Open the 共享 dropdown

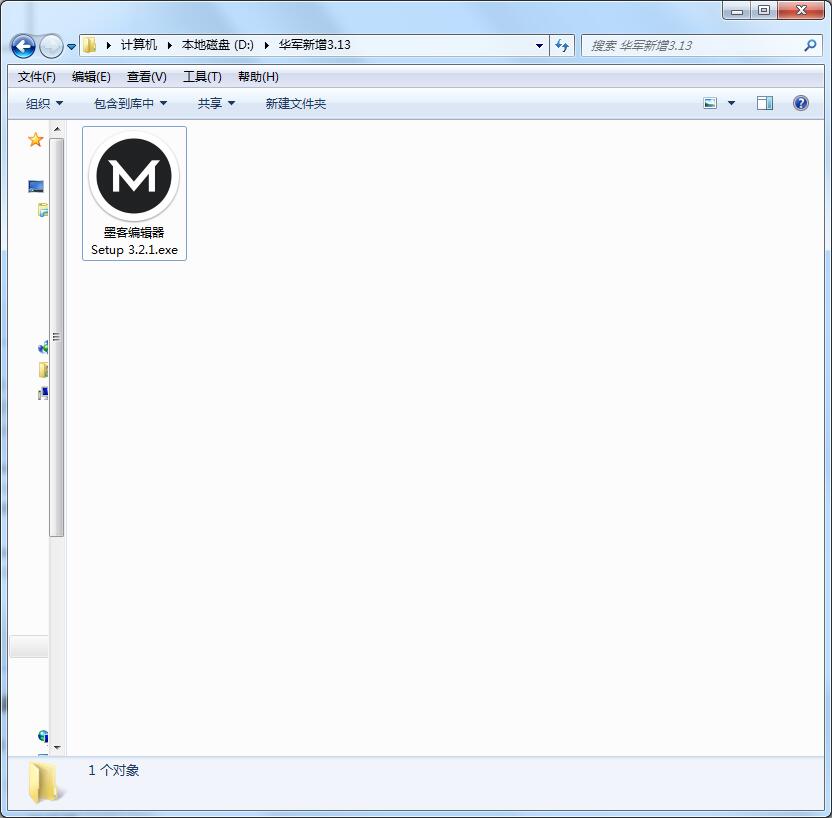pos(216,103)
